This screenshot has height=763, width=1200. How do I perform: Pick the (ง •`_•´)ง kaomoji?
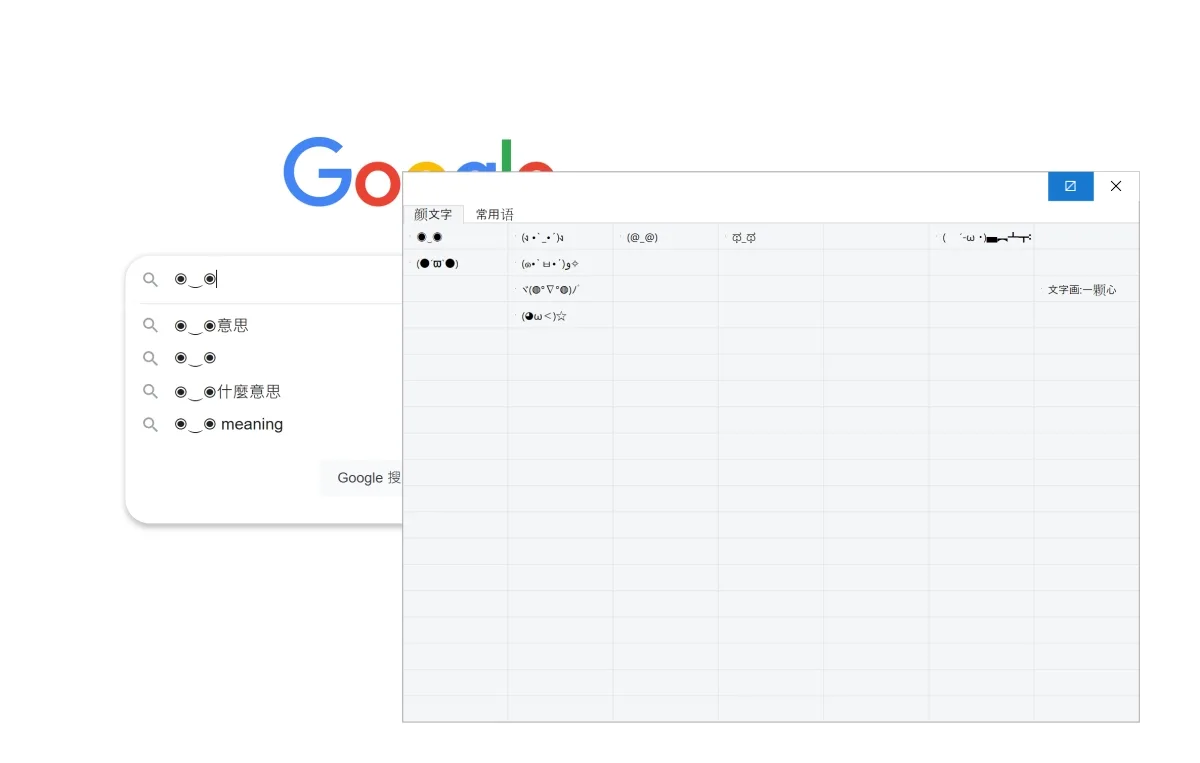pyautogui.click(x=560, y=237)
